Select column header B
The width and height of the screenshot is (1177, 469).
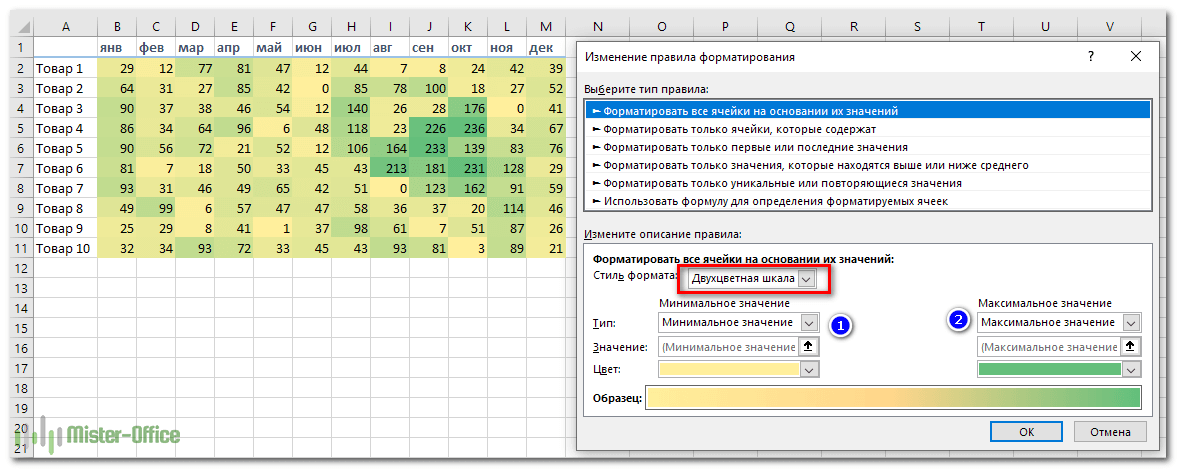tap(118, 28)
